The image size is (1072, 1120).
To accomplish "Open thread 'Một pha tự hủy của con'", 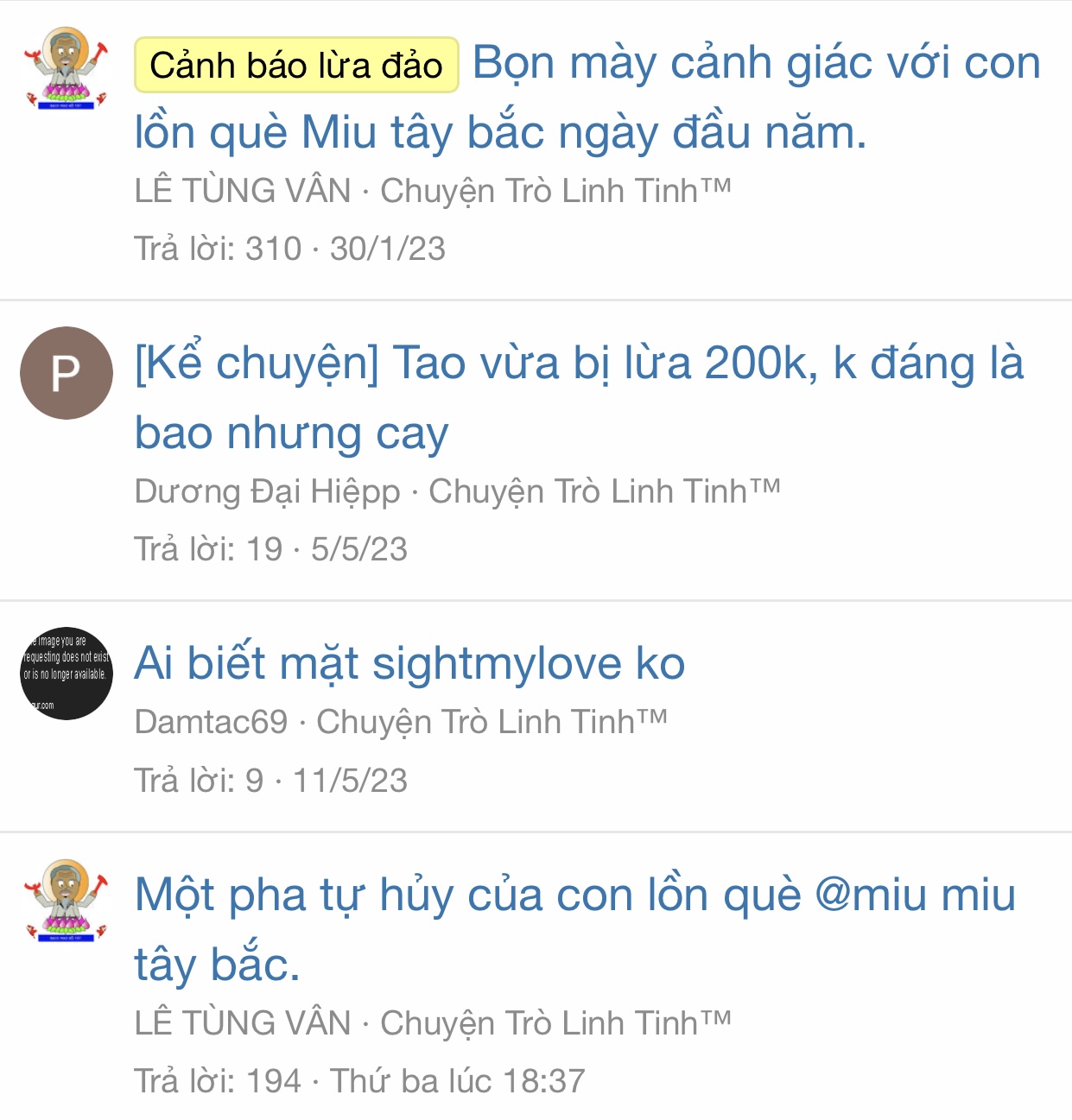I will tap(575, 929).
